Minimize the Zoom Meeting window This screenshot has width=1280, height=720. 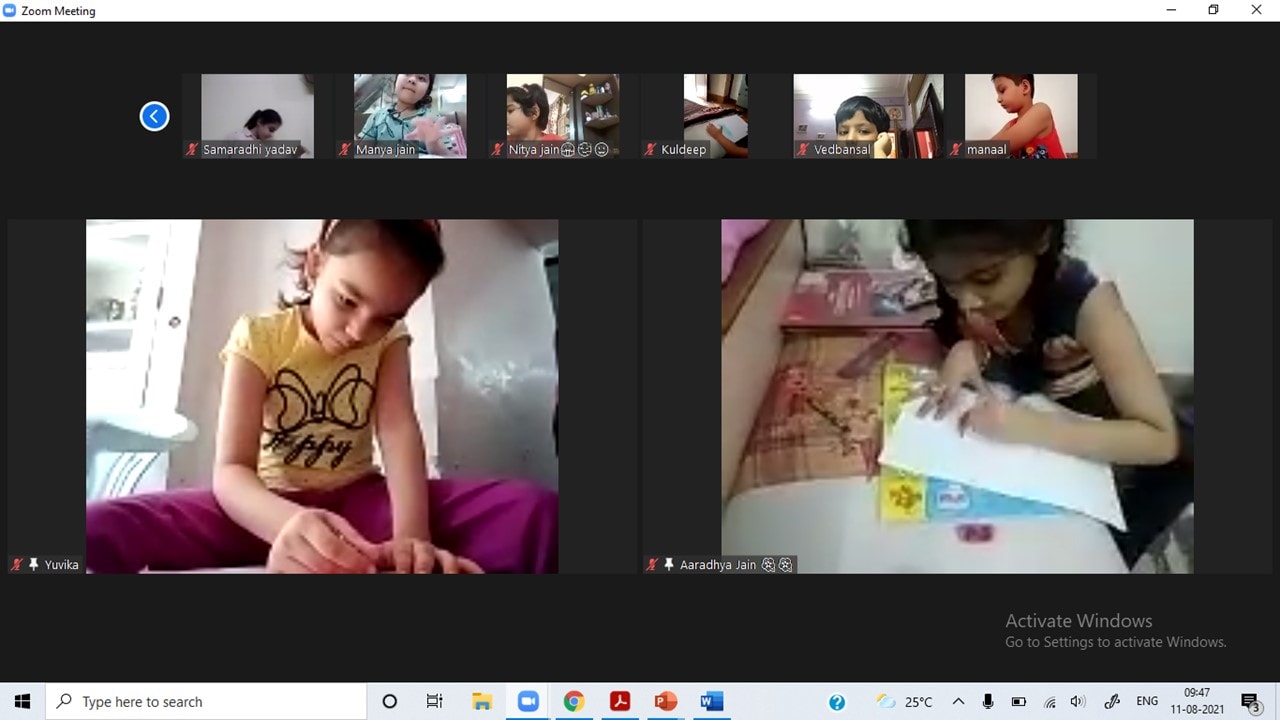[x=1171, y=10]
